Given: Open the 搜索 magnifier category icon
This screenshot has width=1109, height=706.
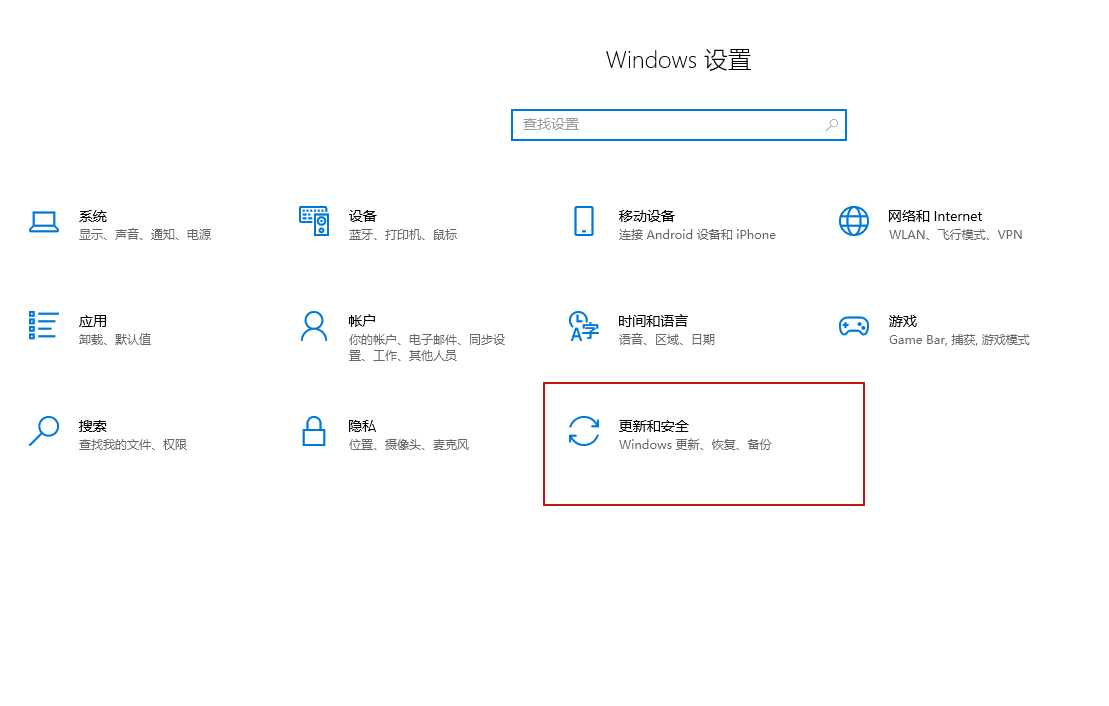Looking at the screenshot, I should tap(44, 431).
